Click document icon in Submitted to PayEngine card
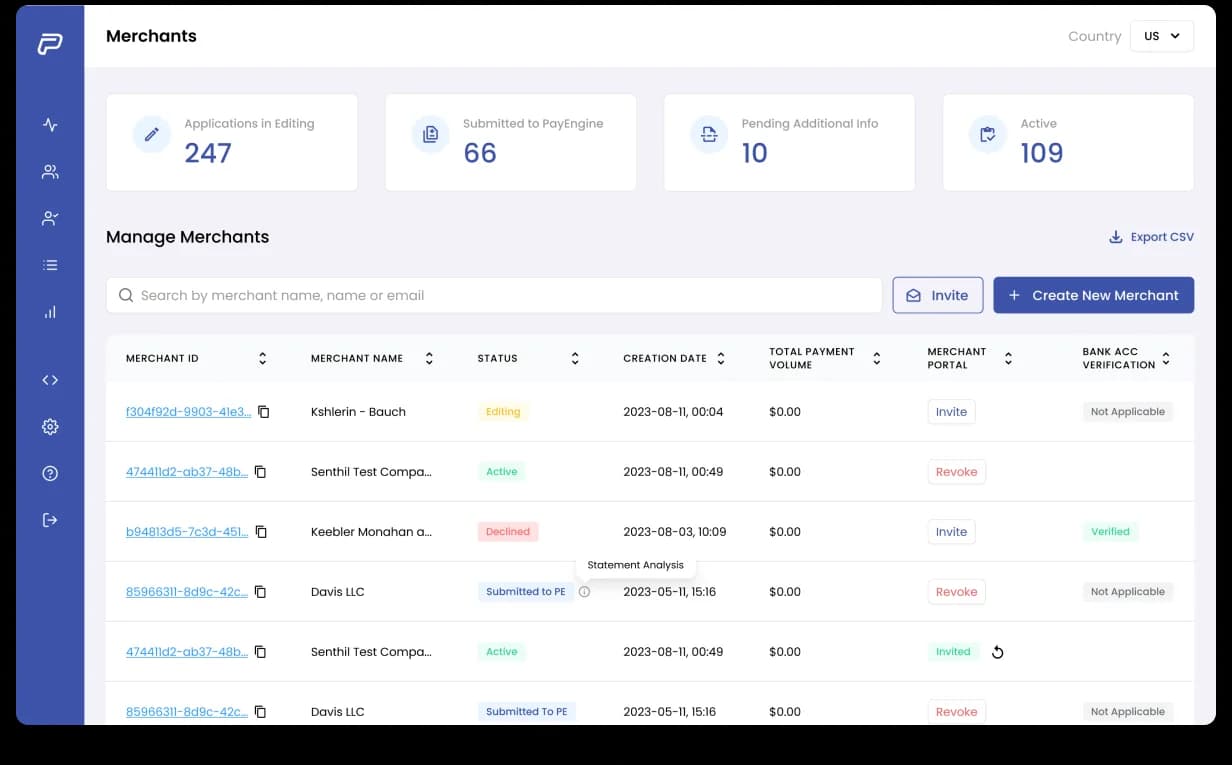The height and width of the screenshot is (765, 1232). point(431,134)
